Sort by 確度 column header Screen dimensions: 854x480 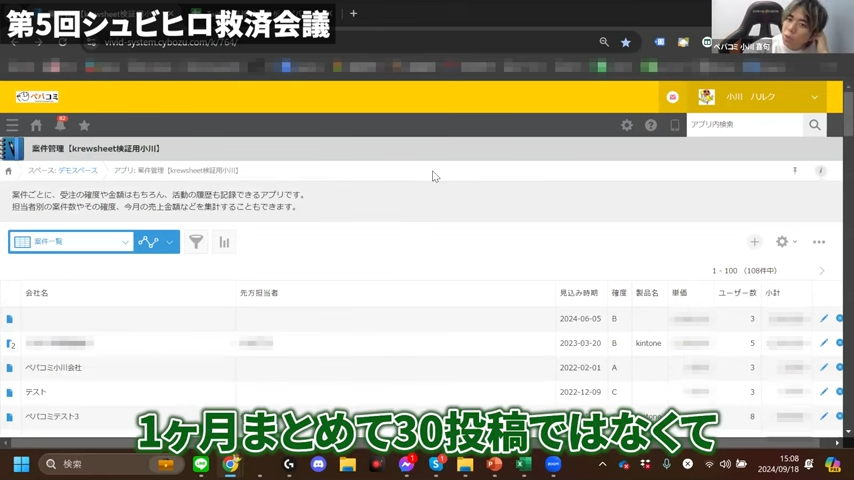(619, 293)
